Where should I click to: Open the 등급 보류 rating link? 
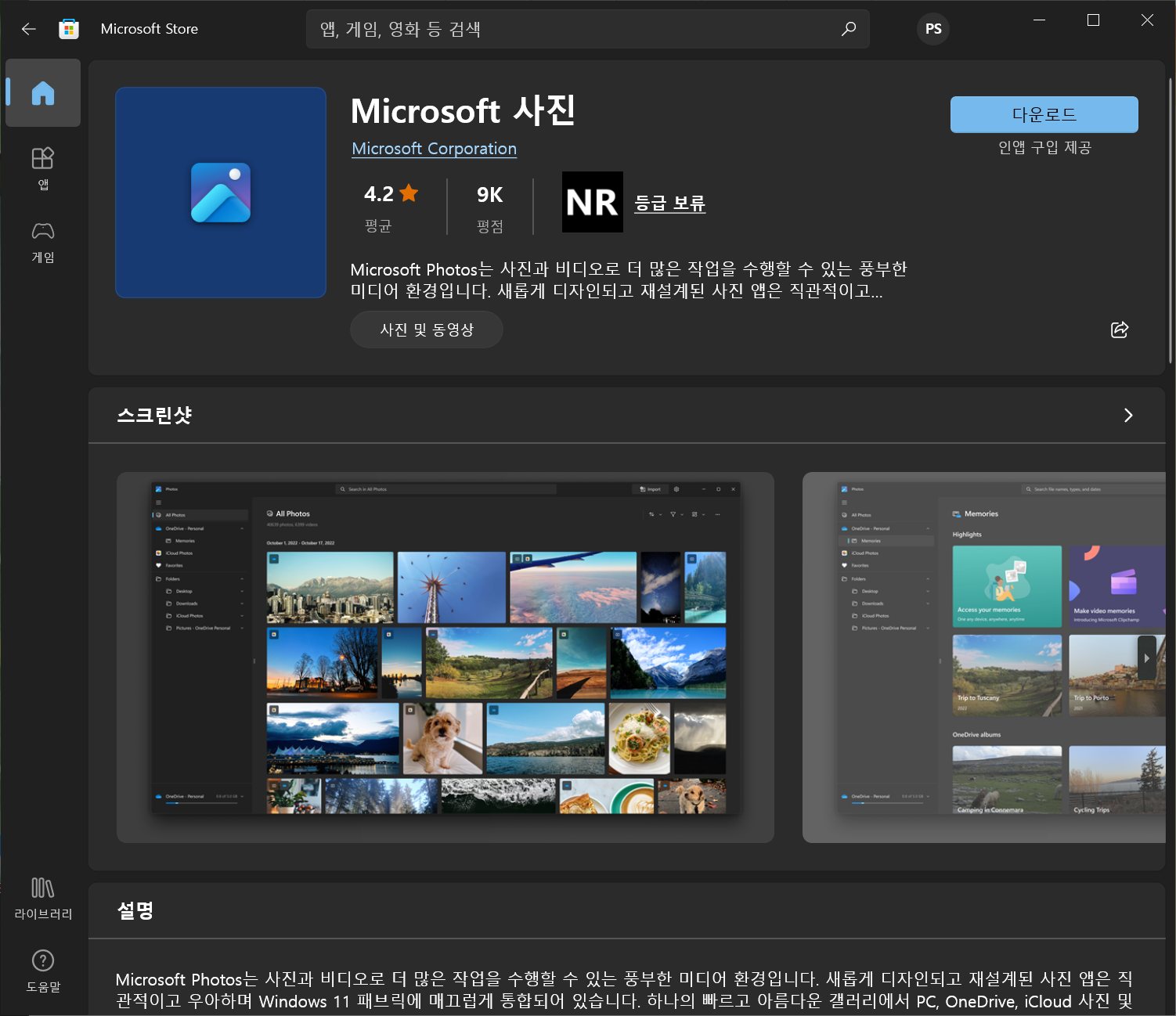click(x=670, y=203)
